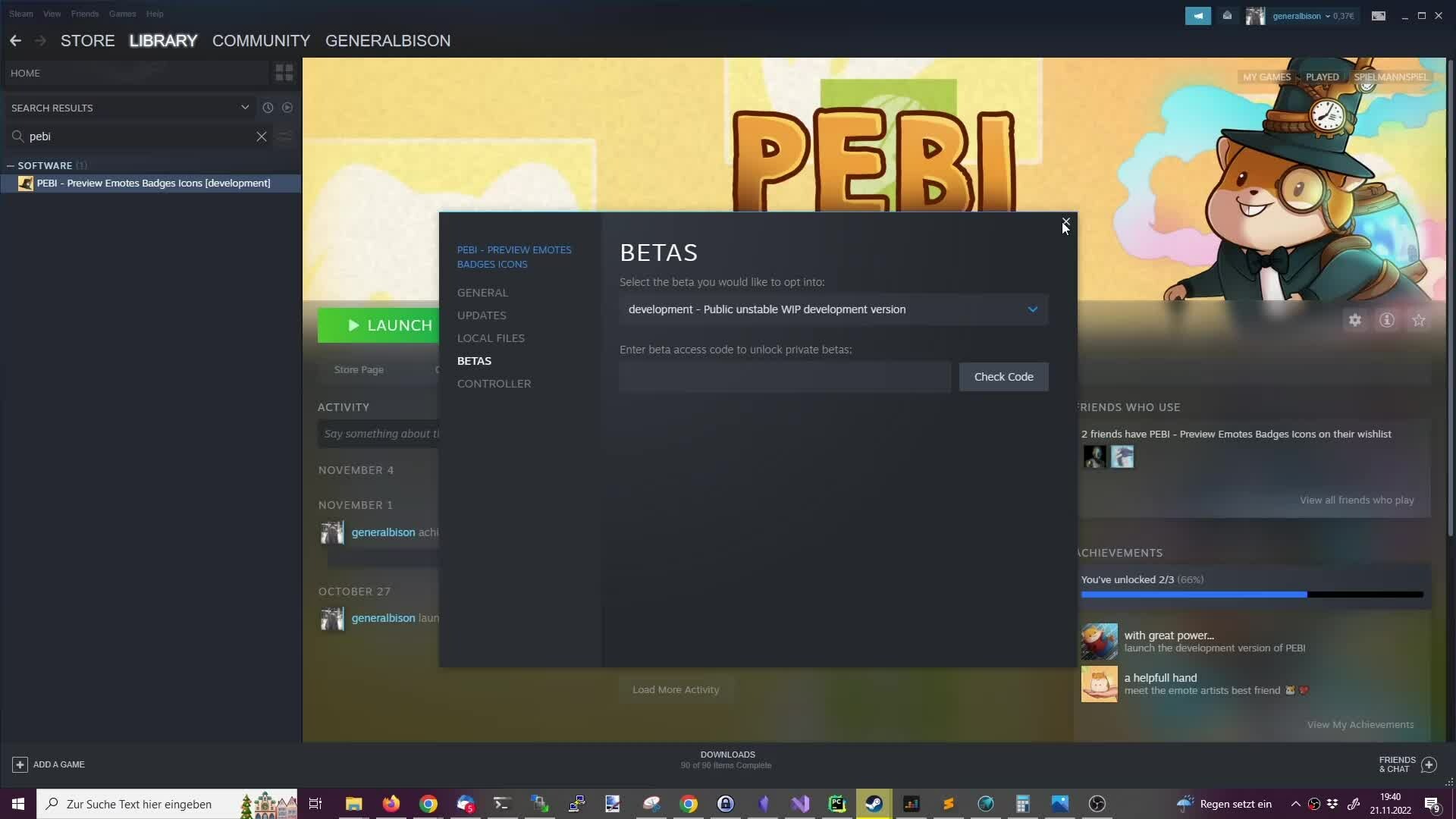Open the Community top navigation tab
Image resolution: width=1456 pixels, height=819 pixels.
coord(261,41)
